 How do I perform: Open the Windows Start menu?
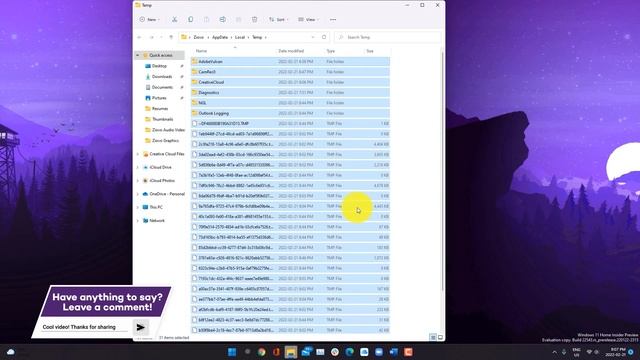(232, 352)
